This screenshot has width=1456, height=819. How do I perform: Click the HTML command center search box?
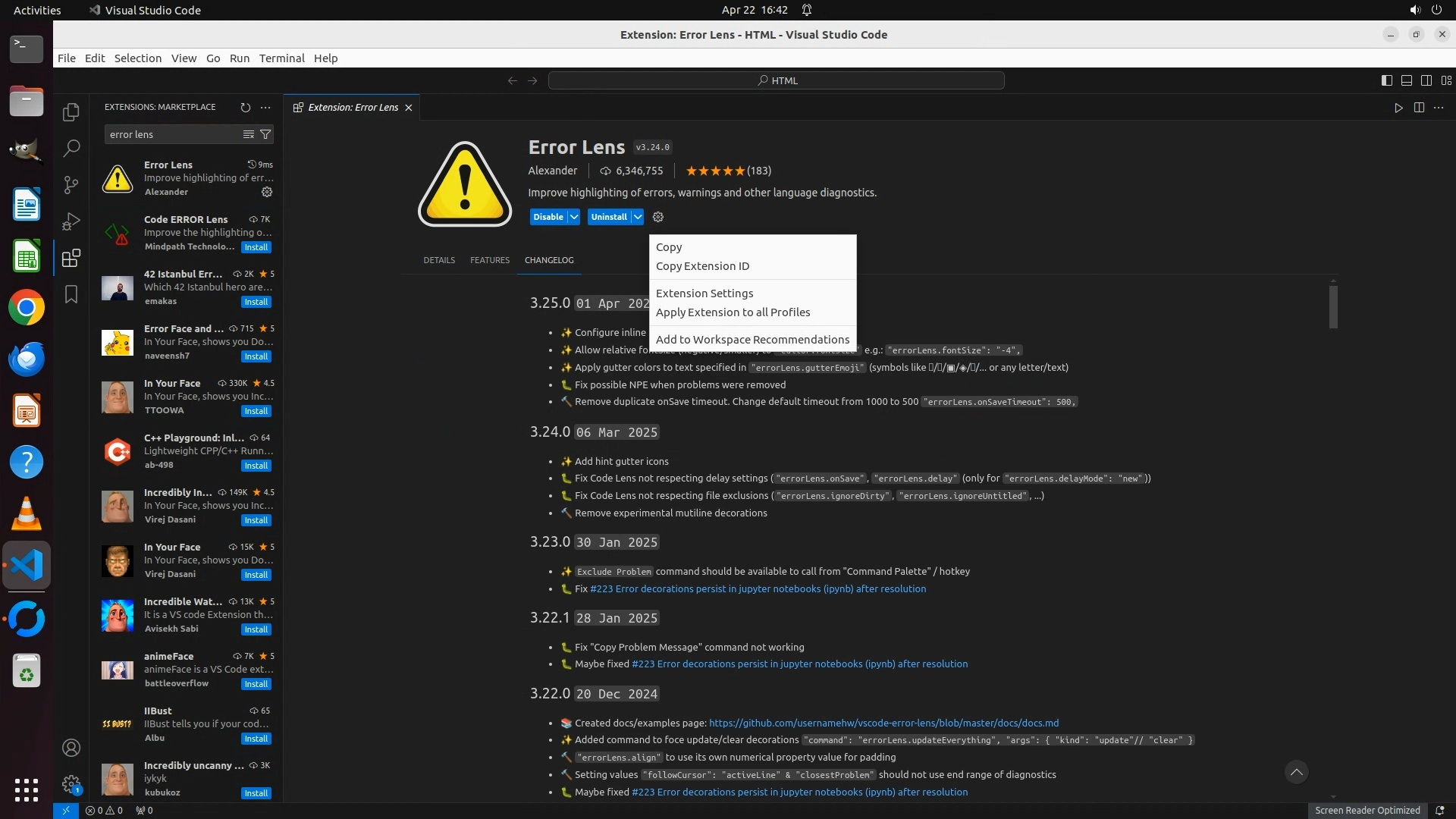pyautogui.click(x=777, y=80)
